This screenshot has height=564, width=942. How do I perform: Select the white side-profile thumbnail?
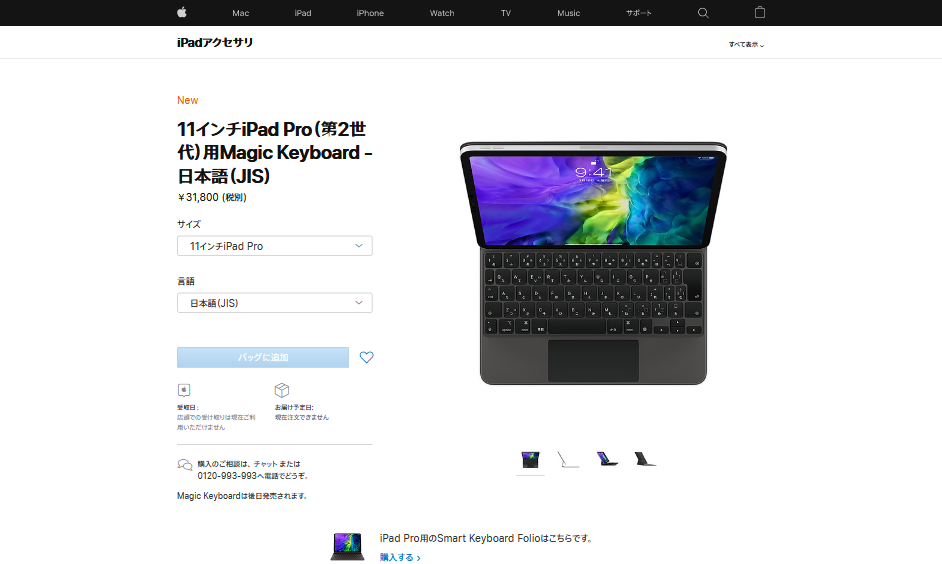(x=568, y=460)
